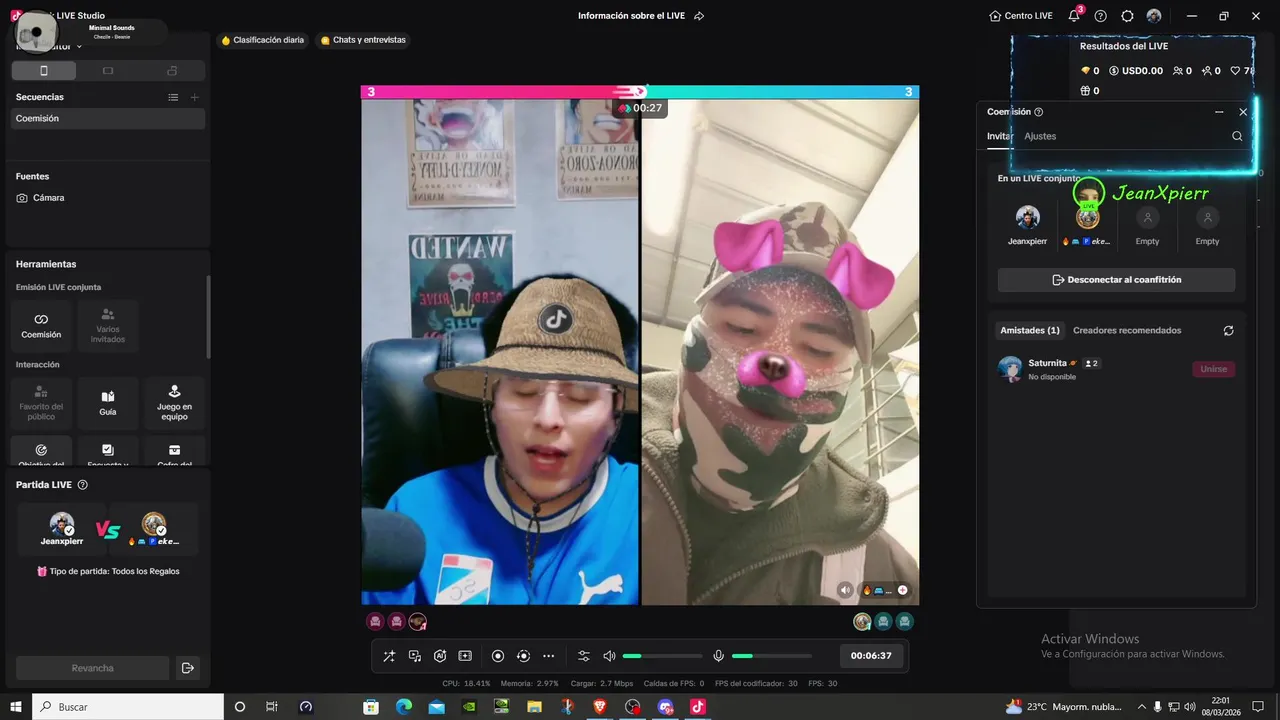1280x720 pixels.
Task: Open the Guía interaction tool
Action: [x=108, y=402]
